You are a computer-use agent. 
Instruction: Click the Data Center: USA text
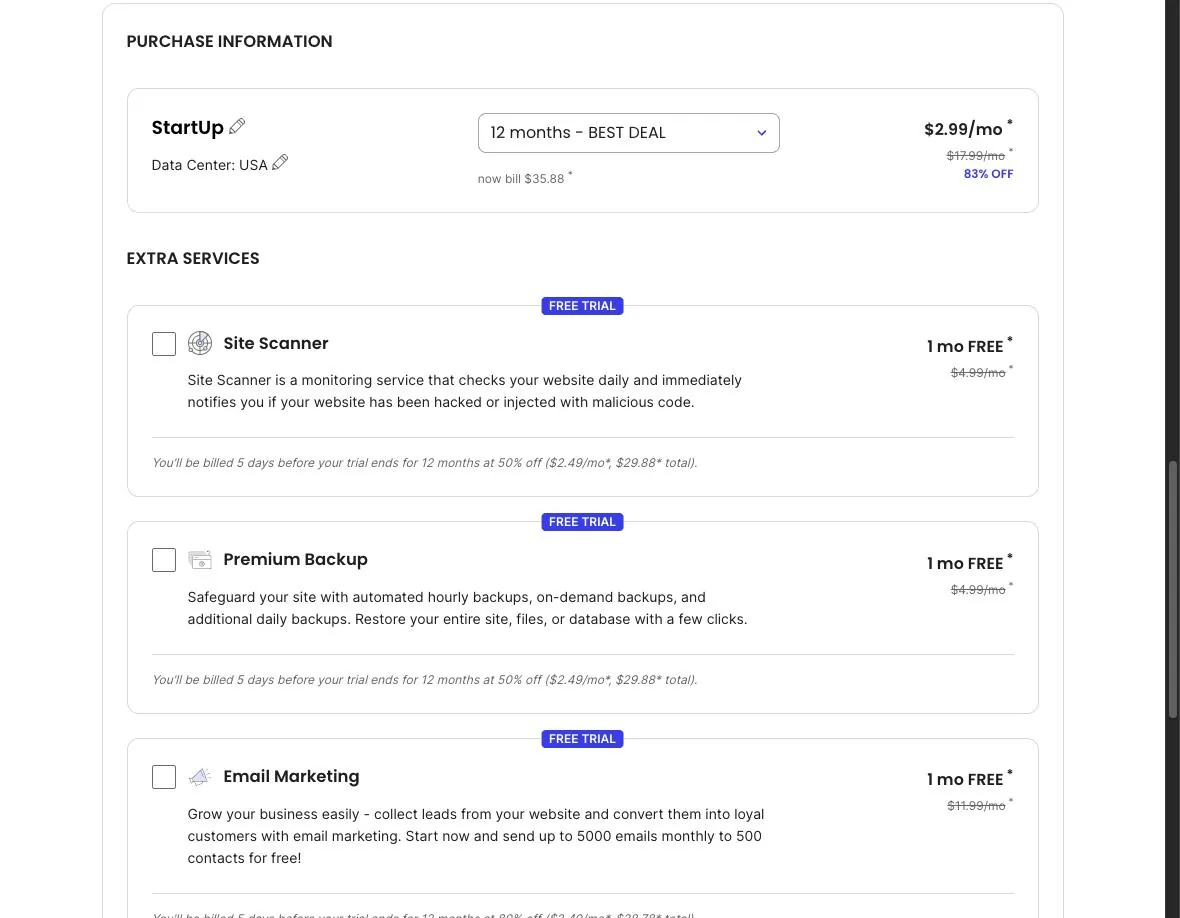coord(209,166)
